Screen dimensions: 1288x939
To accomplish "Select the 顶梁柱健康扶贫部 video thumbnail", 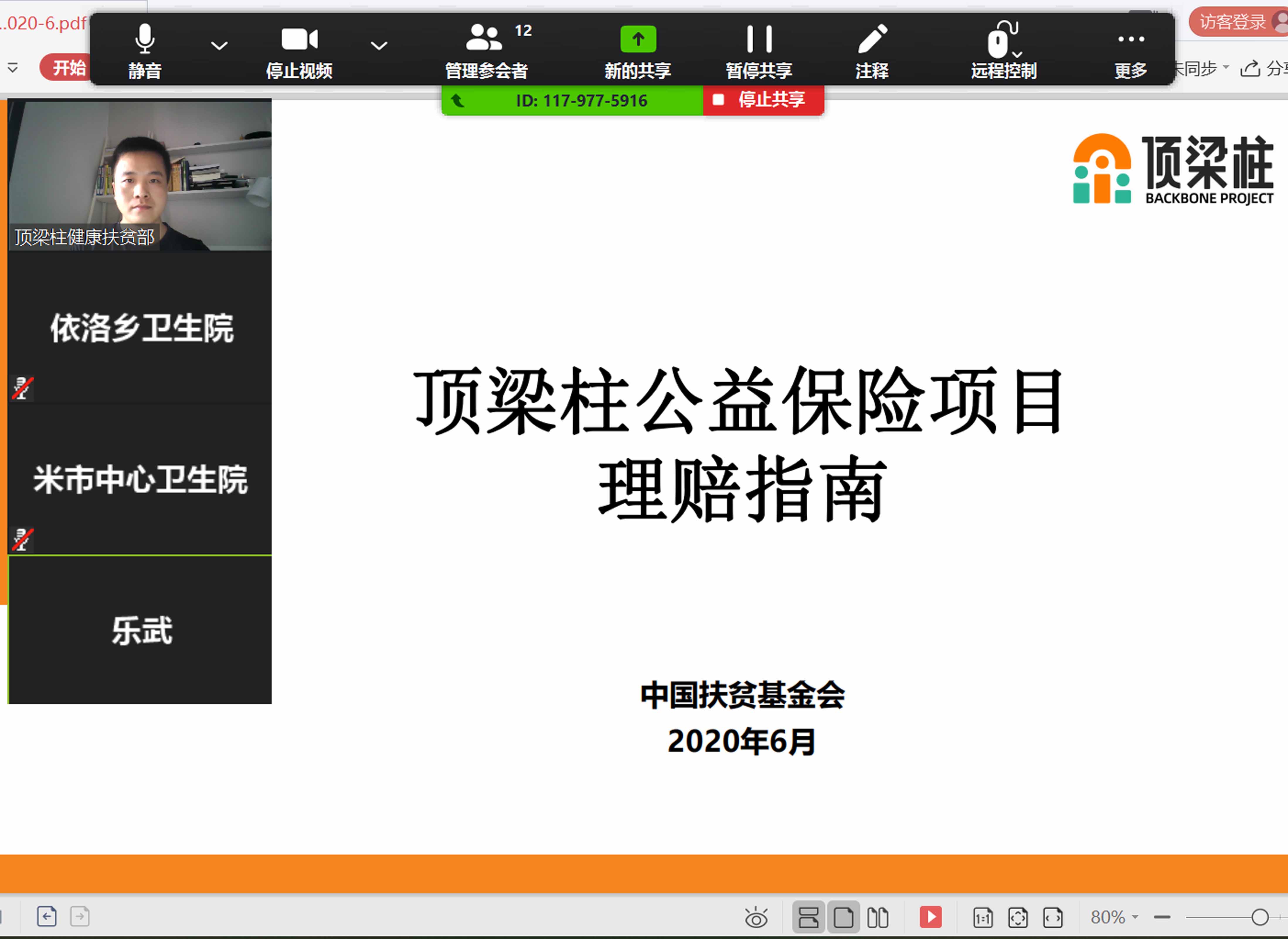I will [x=140, y=175].
